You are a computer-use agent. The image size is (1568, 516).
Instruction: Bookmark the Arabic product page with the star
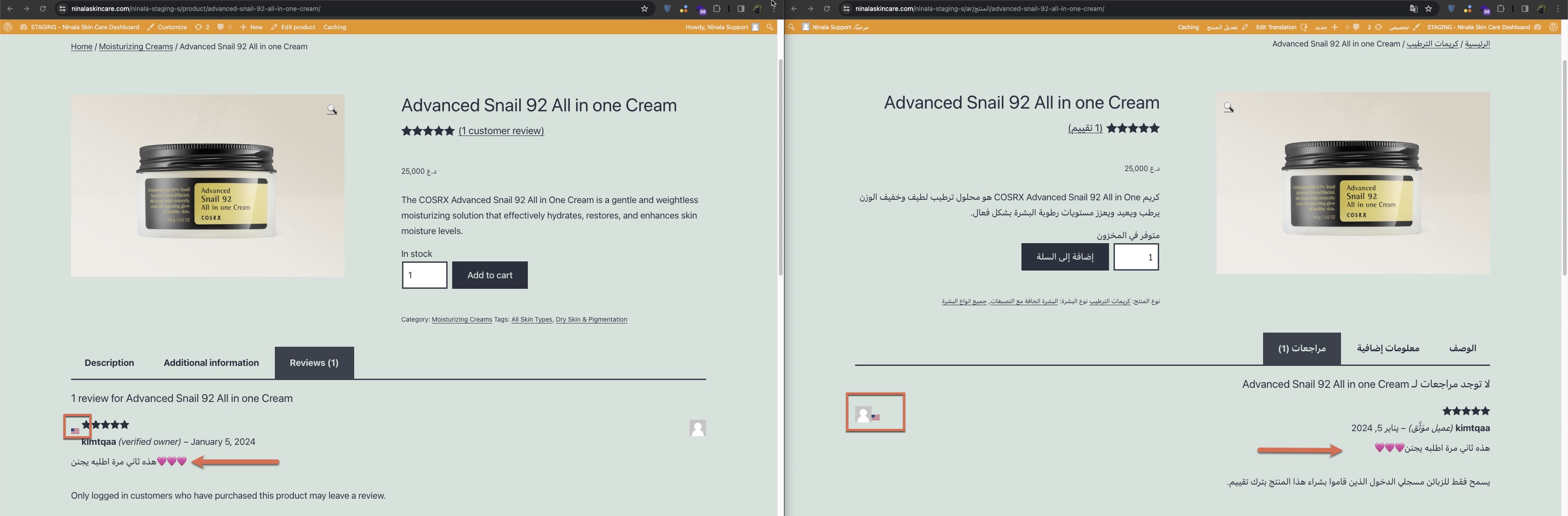coord(1429,9)
